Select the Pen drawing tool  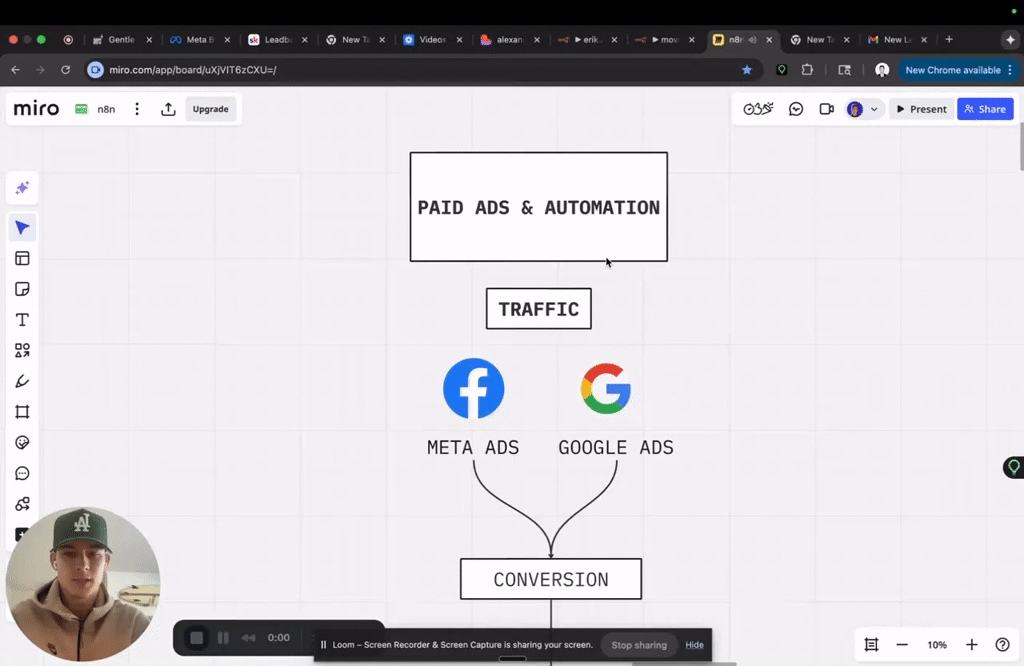(x=22, y=381)
